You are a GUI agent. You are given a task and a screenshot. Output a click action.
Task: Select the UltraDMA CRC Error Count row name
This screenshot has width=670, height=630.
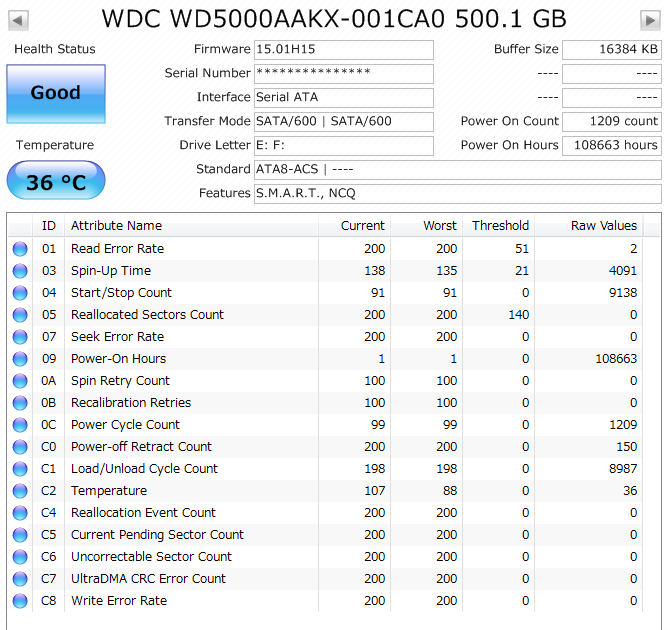[x=148, y=579]
